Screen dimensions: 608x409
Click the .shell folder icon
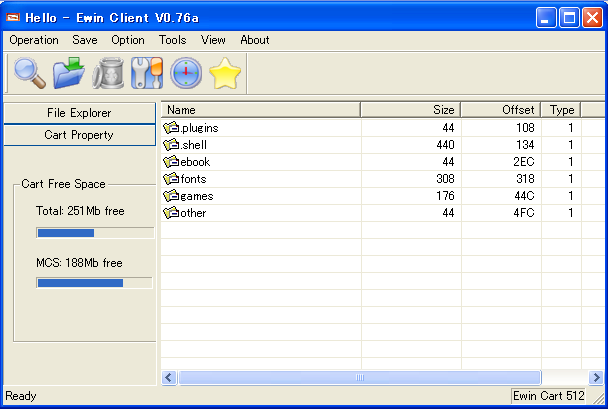(171, 145)
